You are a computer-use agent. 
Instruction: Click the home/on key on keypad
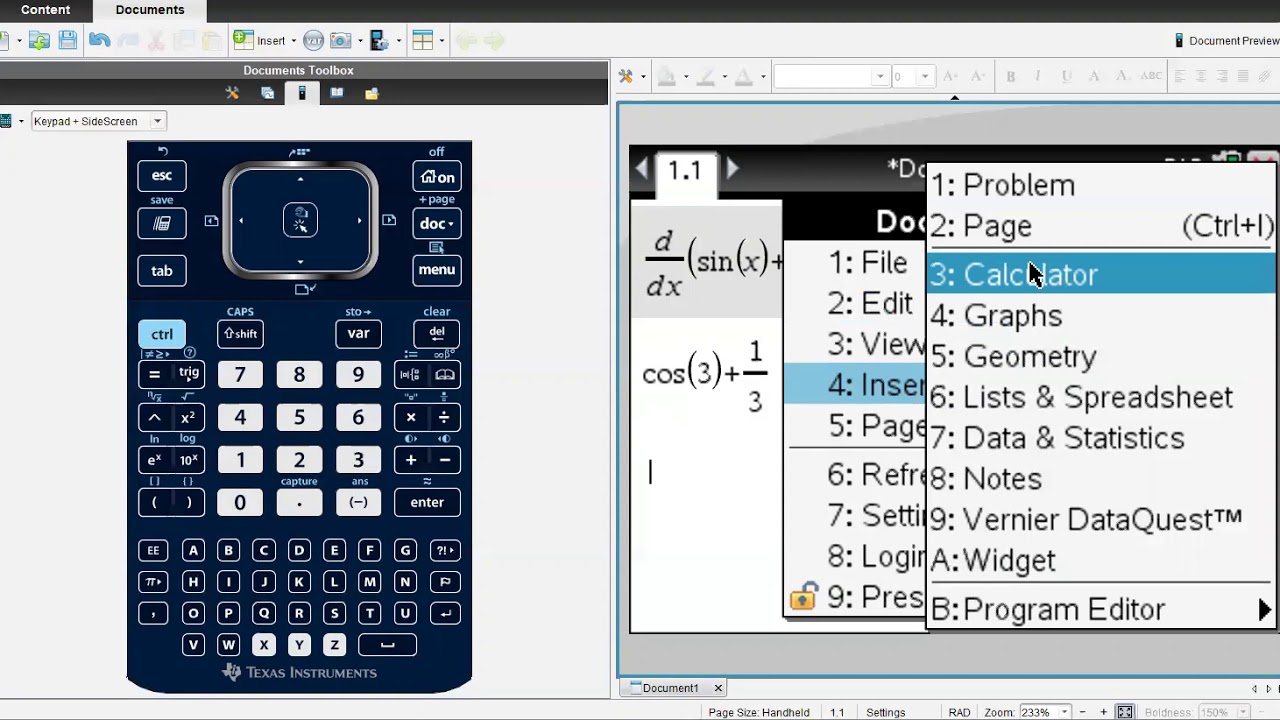pos(437,177)
